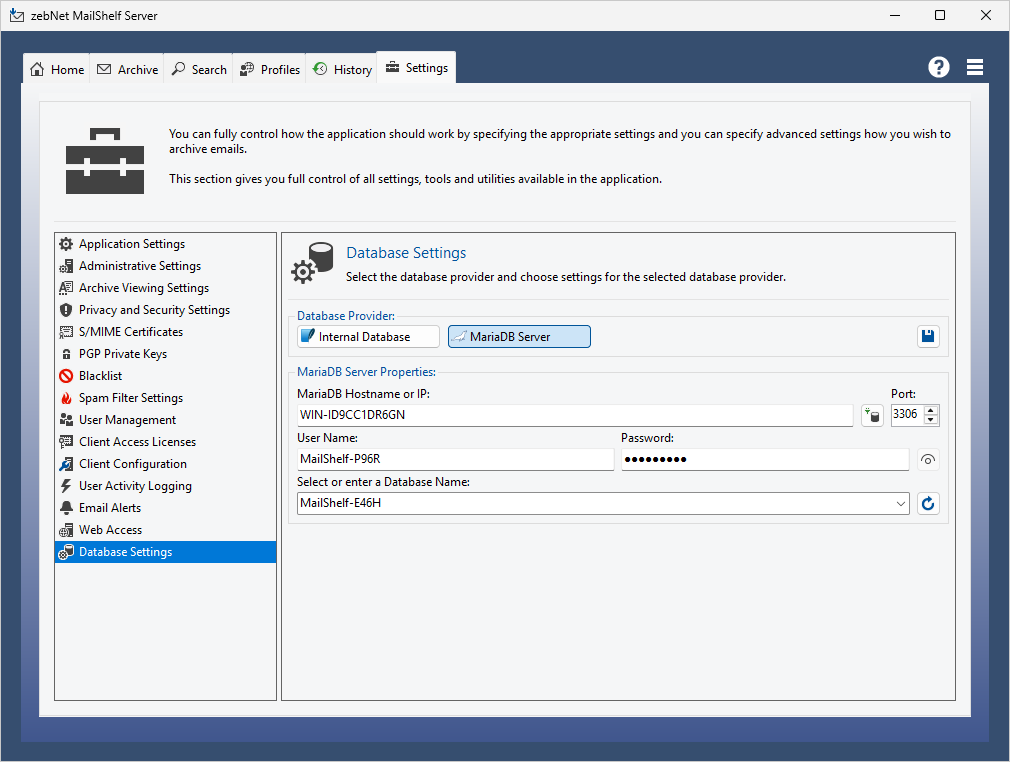Image resolution: width=1010 pixels, height=762 pixels.
Task: Click the save database settings floppy icon
Action: click(x=928, y=337)
